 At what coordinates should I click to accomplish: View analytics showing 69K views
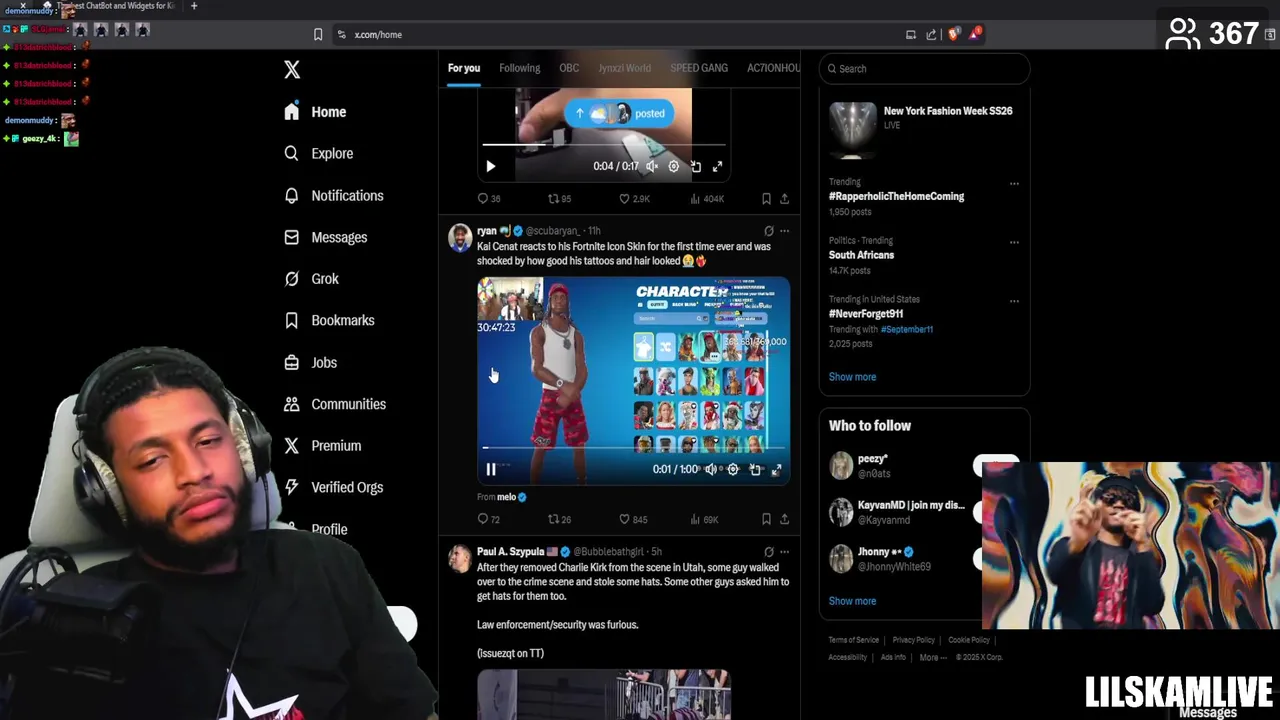705,519
